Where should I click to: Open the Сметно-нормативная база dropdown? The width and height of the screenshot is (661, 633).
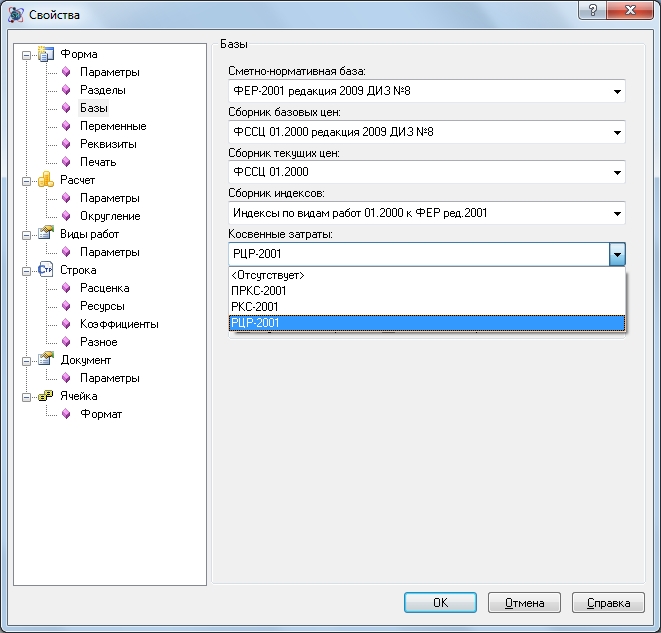(x=617, y=92)
